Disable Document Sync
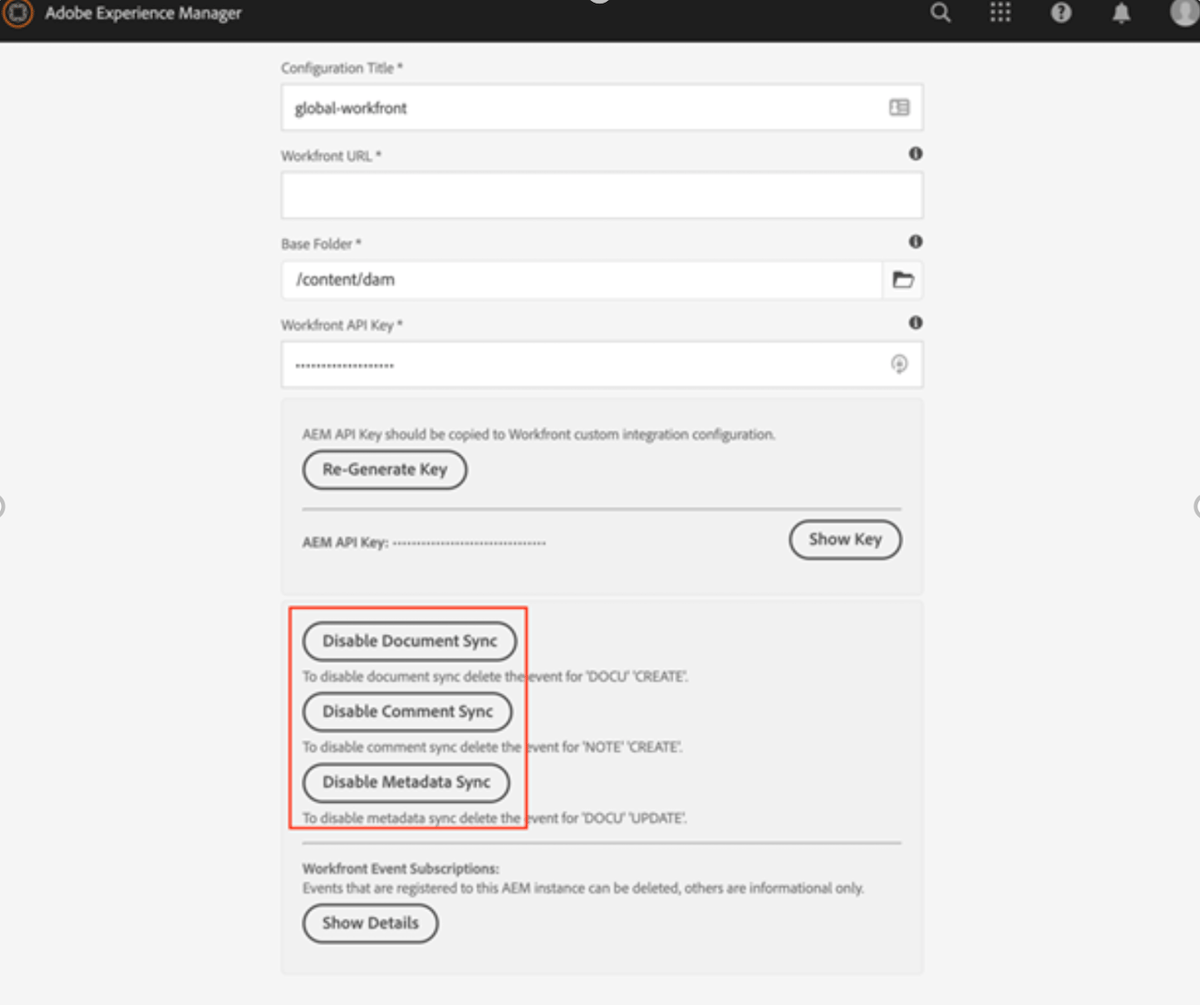This screenshot has height=1005, width=1200. point(409,641)
